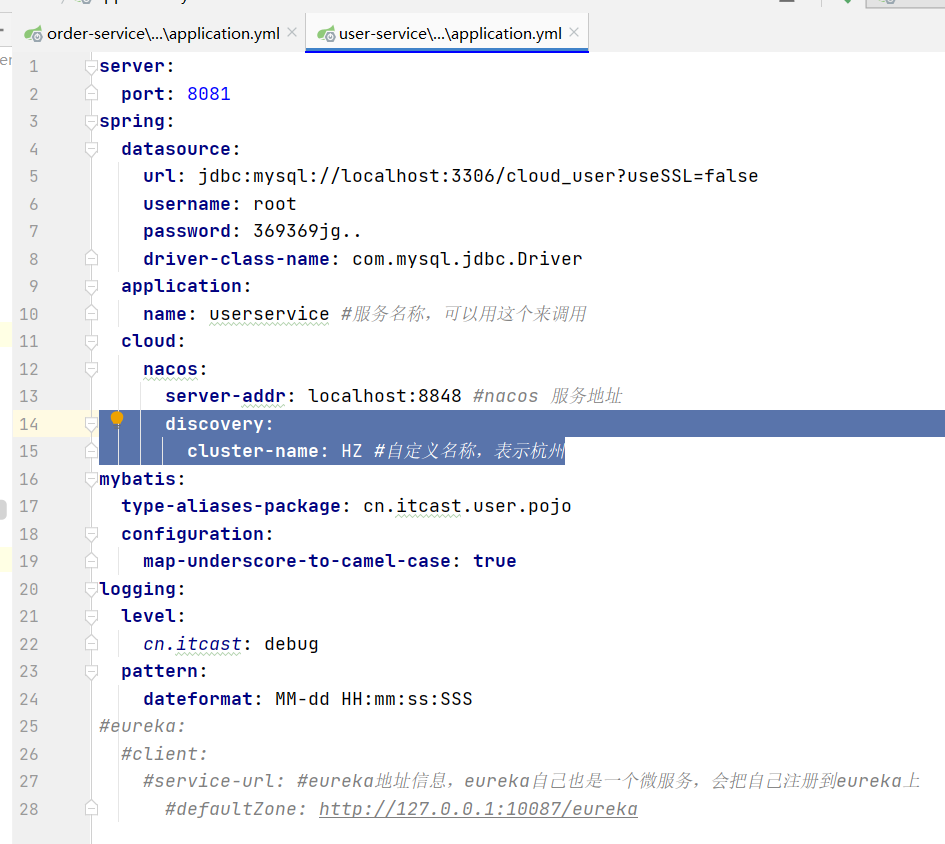Click line number 25 in the gutter
The image size is (945, 844).
pos(28,726)
